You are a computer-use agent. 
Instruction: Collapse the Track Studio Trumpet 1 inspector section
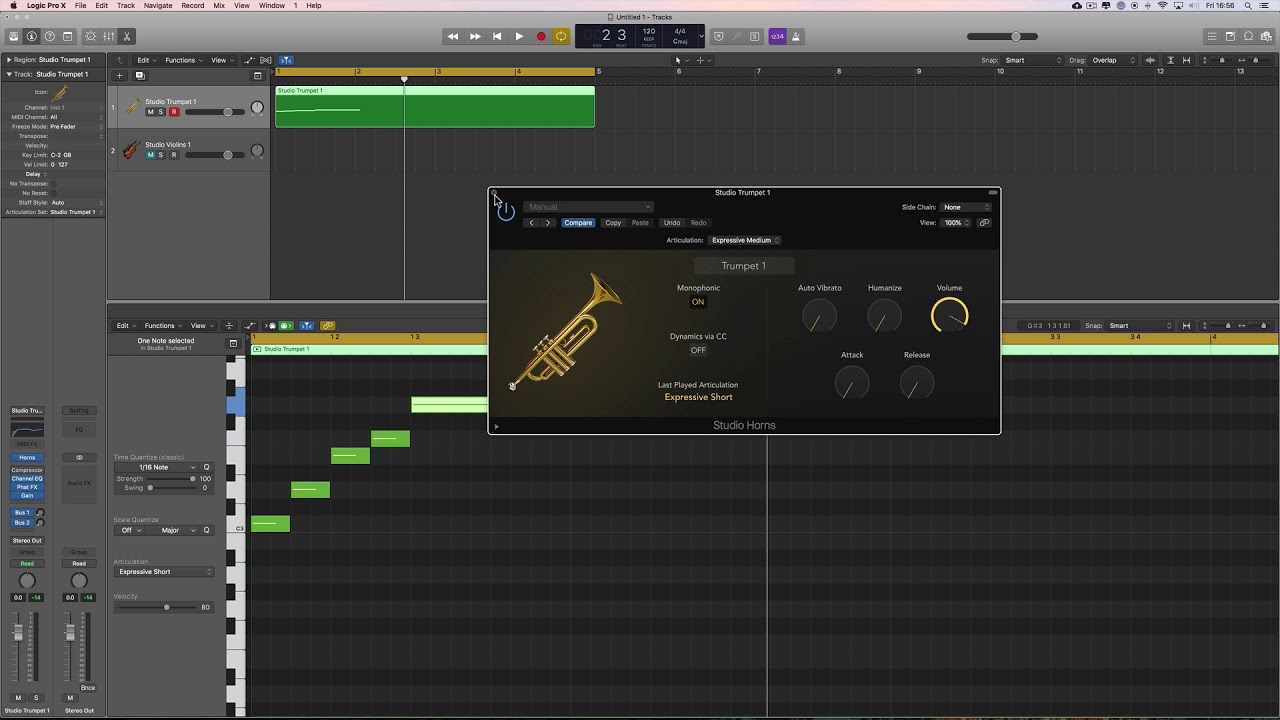point(9,74)
